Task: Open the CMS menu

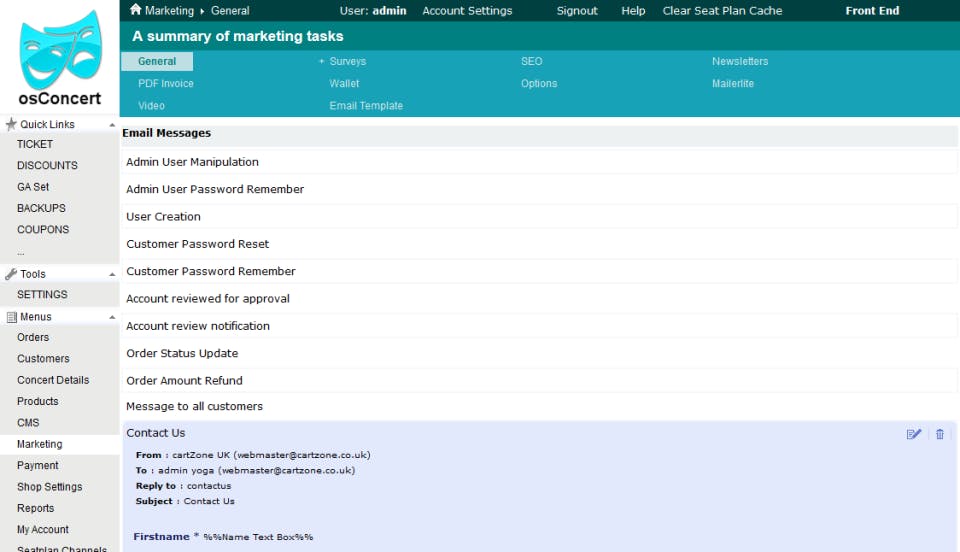Action: [28, 423]
